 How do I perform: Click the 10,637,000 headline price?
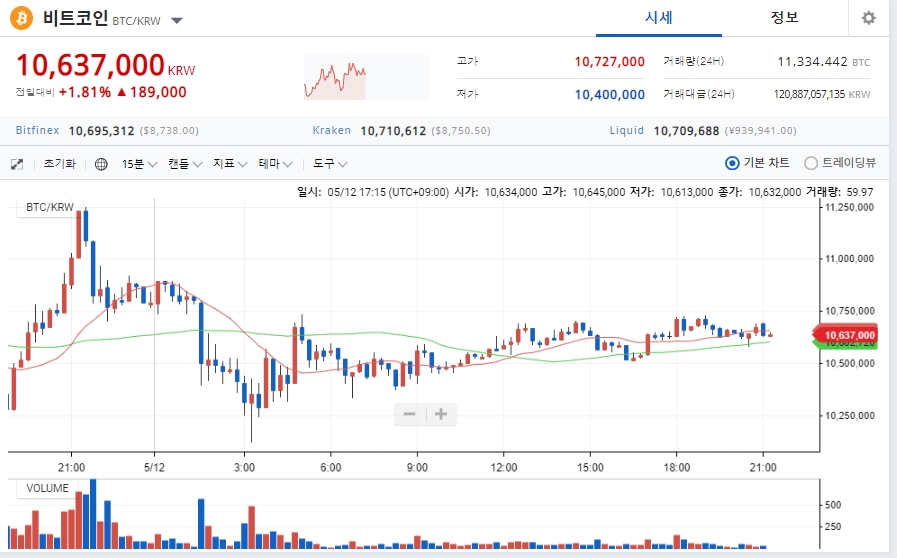tap(90, 65)
